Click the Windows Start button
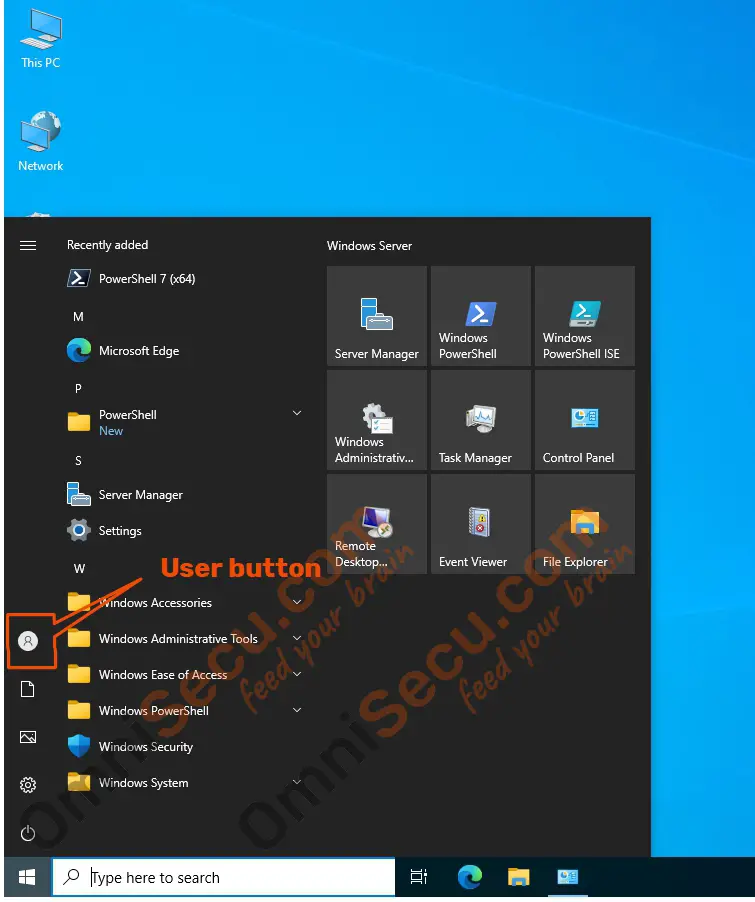The image size is (755, 902). click(x=27, y=877)
